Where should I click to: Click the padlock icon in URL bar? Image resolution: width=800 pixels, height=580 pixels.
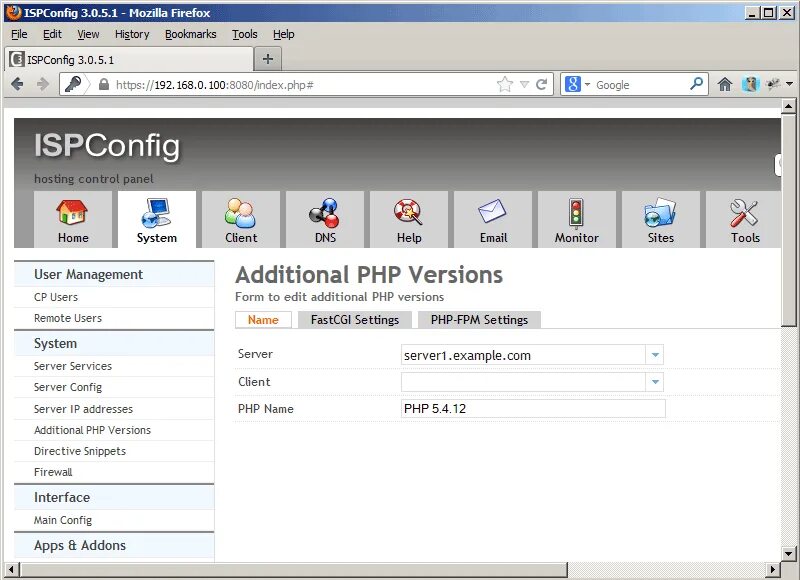[104, 84]
